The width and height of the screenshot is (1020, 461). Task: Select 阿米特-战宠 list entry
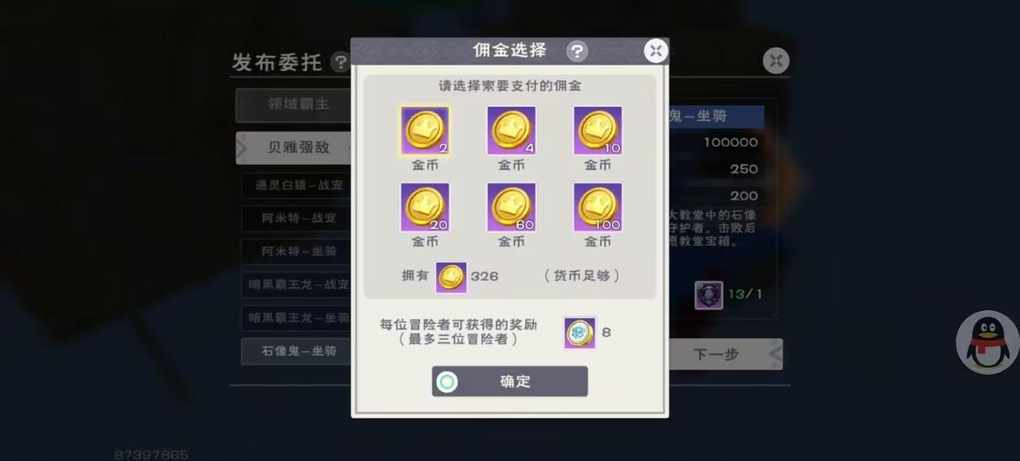pyautogui.click(x=296, y=218)
